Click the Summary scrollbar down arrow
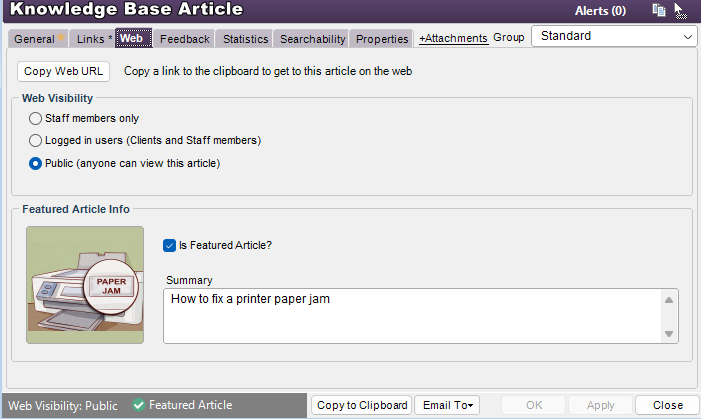Image resolution: width=701 pixels, height=419 pixels. pos(669,334)
